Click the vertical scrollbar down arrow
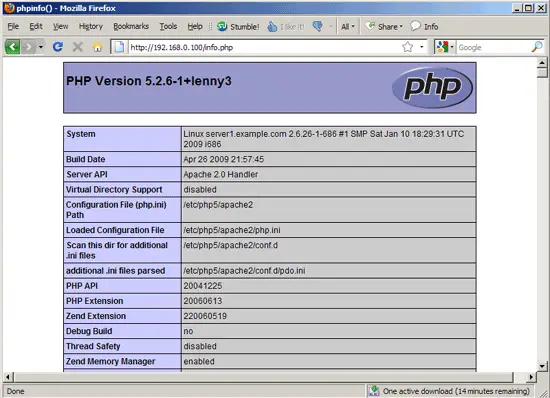The height and width of the screenshot is (398, 550). click(542, 366)
